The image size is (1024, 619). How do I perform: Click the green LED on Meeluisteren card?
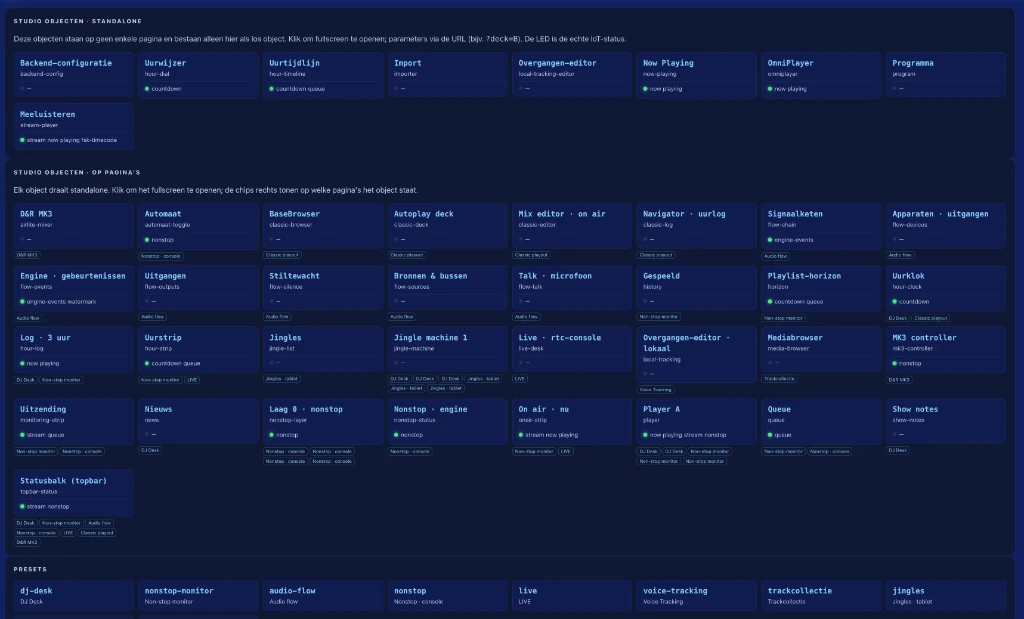22,140
